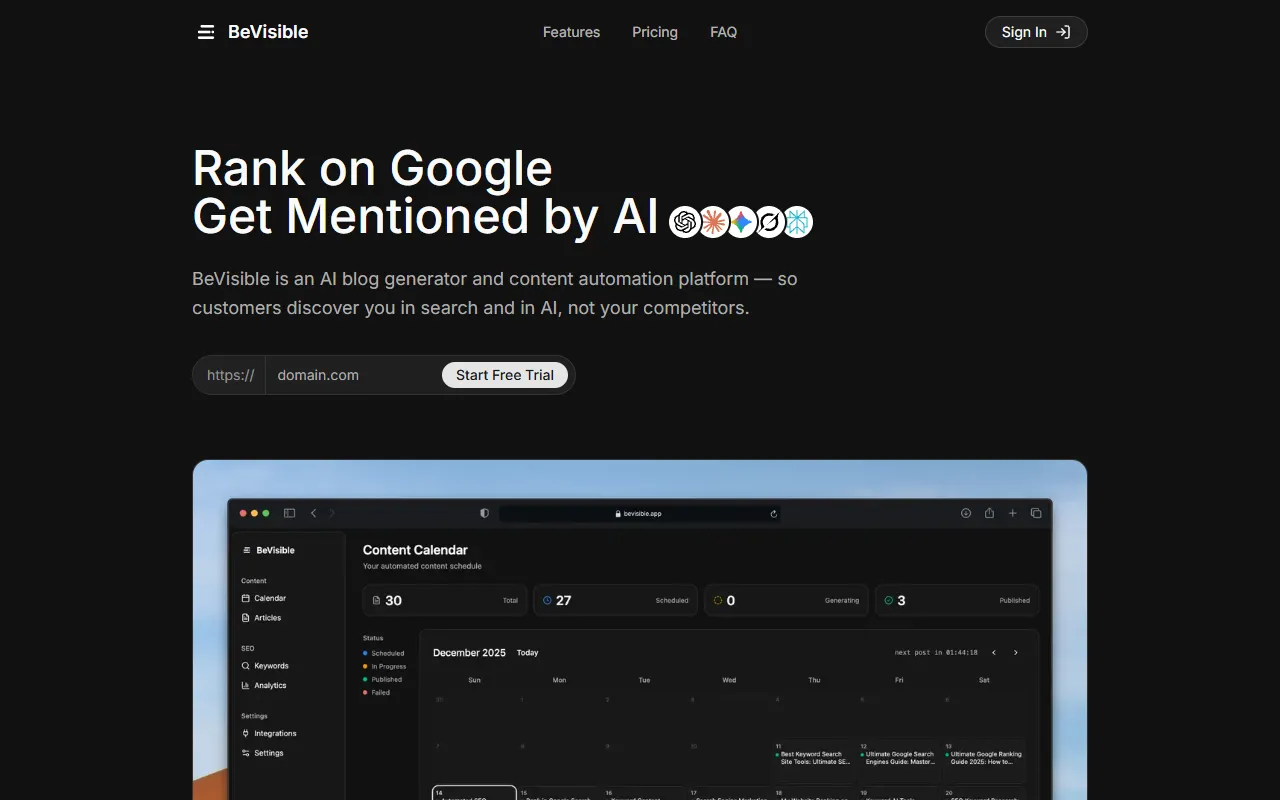
Task: Focus the domain.com input field
Action: [352, 375]
